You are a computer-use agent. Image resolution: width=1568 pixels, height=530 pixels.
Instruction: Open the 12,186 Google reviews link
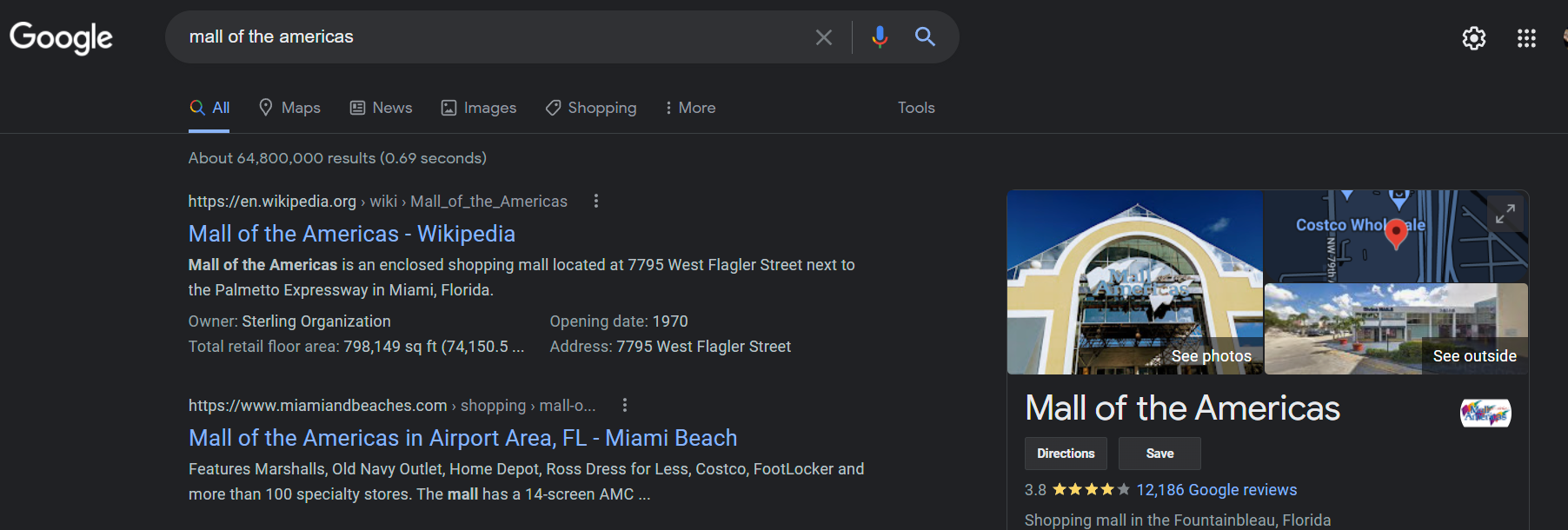(x=1216, y=490)
